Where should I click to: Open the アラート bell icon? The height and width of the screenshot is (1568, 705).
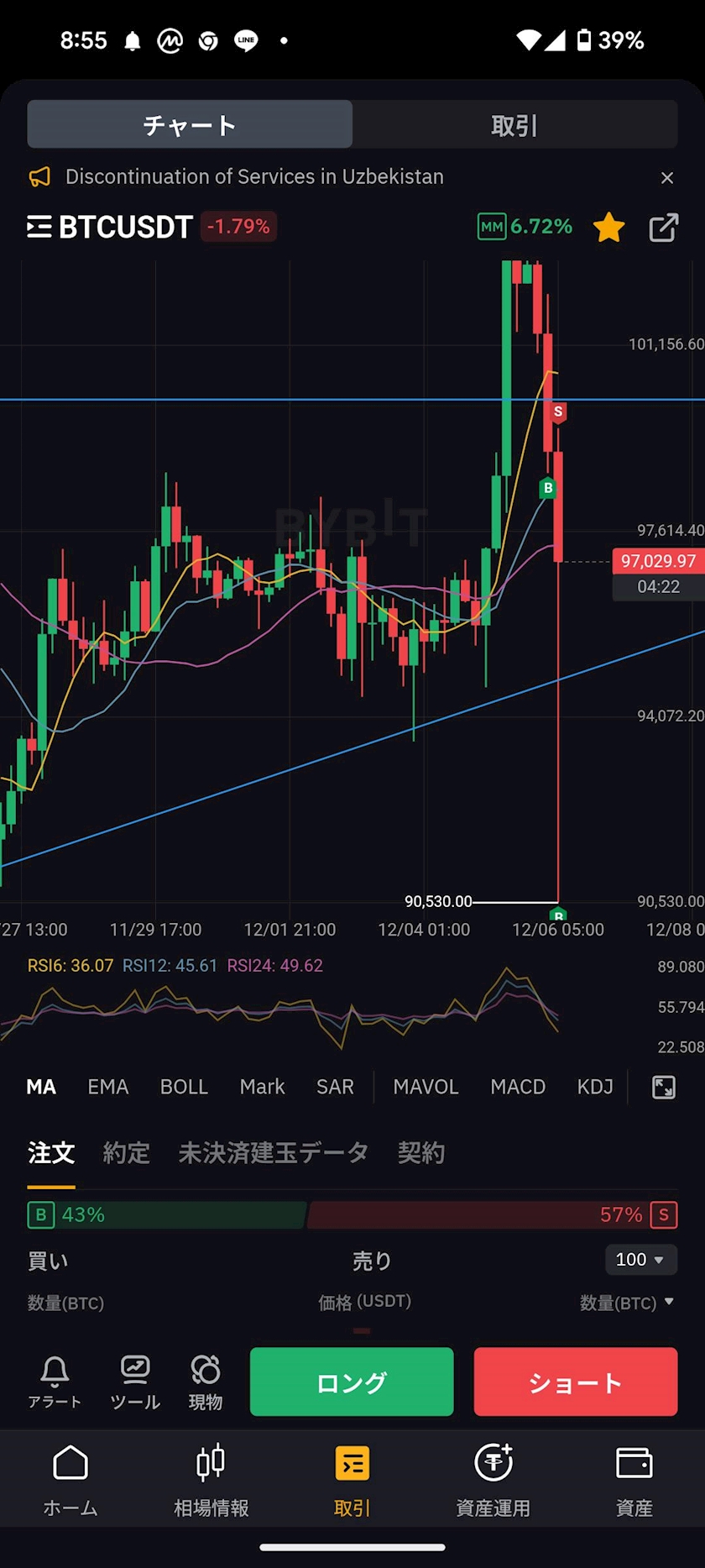[x=55, y=1382]
